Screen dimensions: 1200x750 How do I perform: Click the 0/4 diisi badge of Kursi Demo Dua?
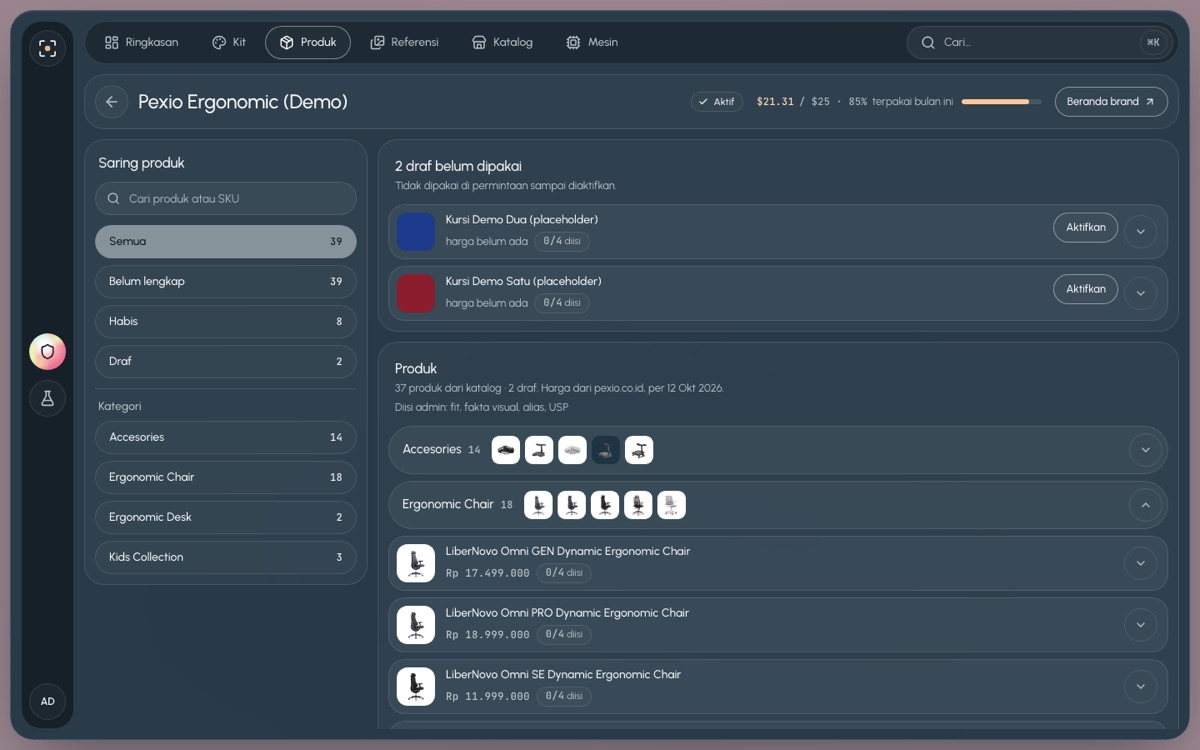tap(562, 241)
